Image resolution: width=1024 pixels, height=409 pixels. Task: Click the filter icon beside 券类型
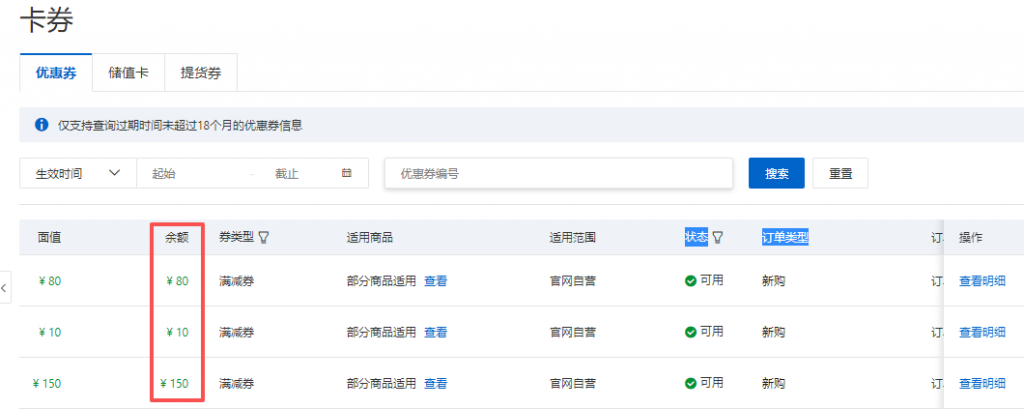coord(264,238)
